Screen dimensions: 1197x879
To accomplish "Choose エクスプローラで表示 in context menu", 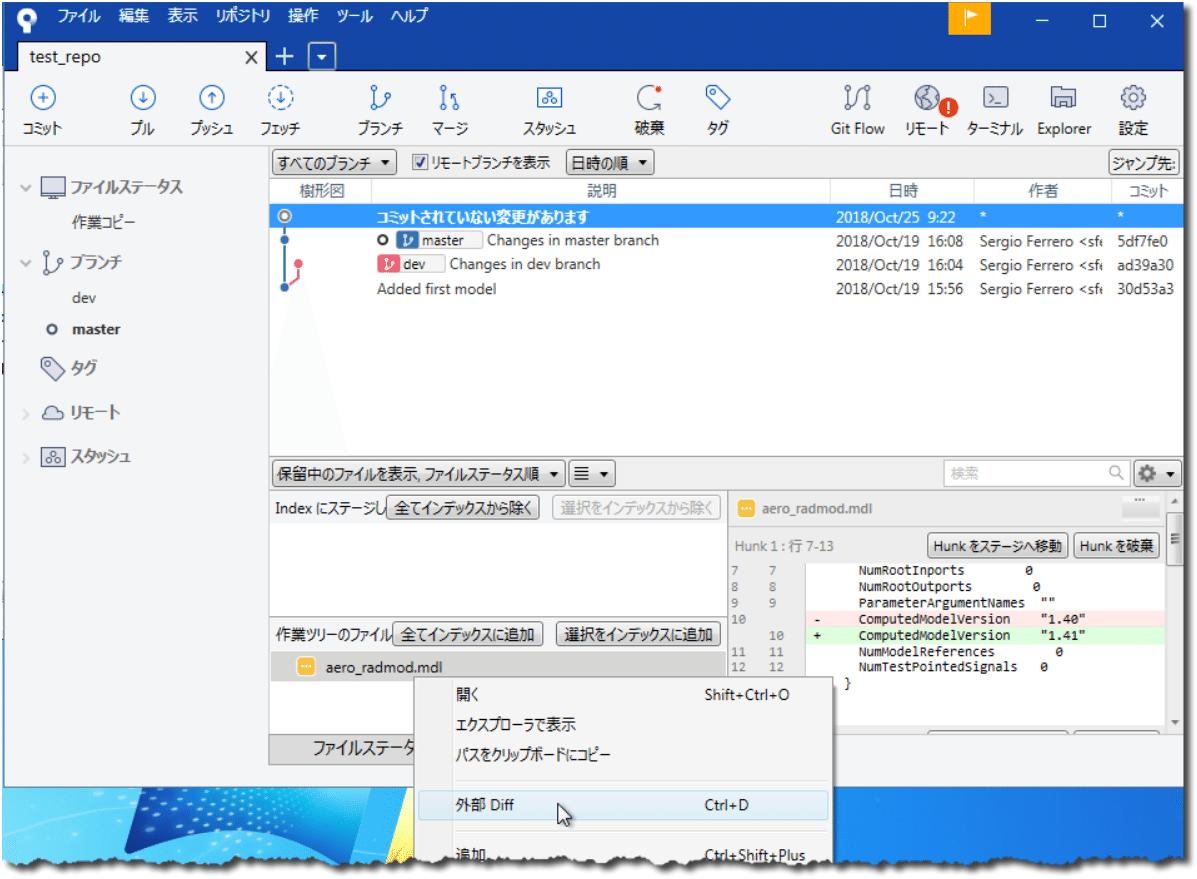I will [623, 725].
